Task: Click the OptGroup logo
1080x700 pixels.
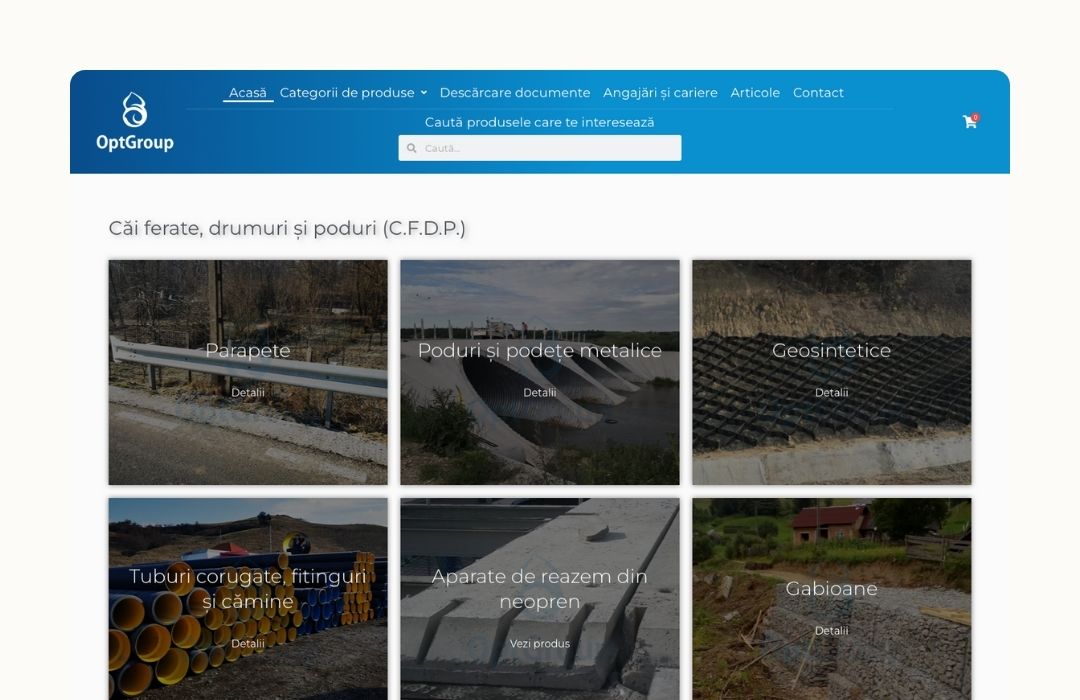Action: [135, 122]
